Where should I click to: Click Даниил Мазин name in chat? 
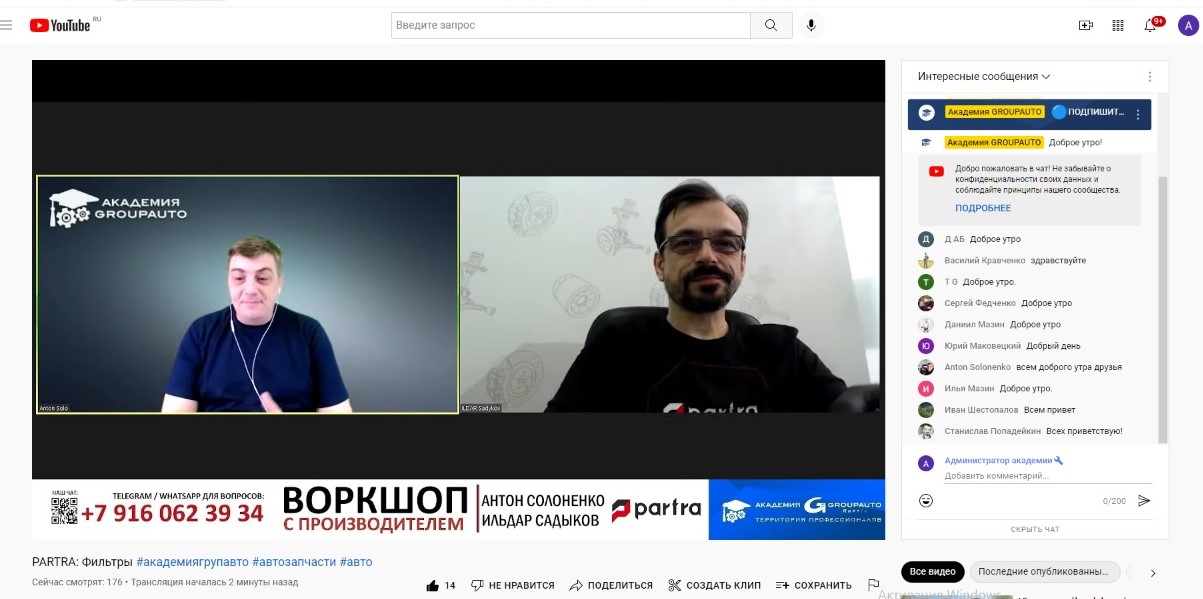pos(974,324)
